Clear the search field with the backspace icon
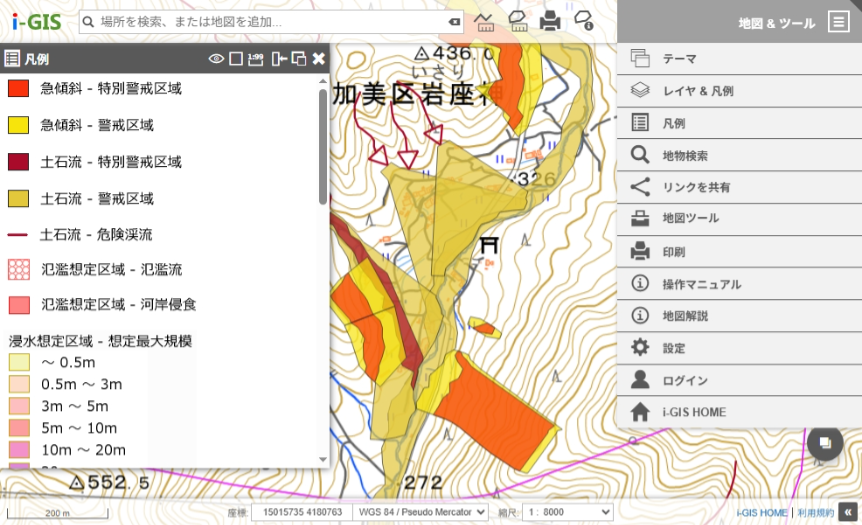Viewport: 862px width, 525px height. click(454, 22)
